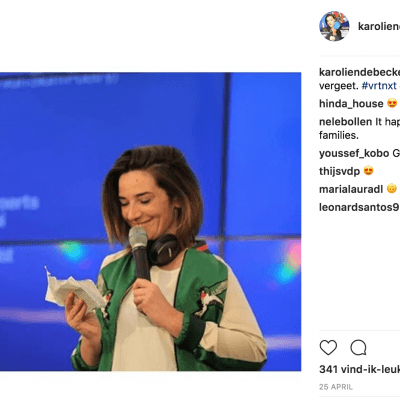Visit thijsvdp commenter profile
The image size is (400, 400).
click(339, 171)
